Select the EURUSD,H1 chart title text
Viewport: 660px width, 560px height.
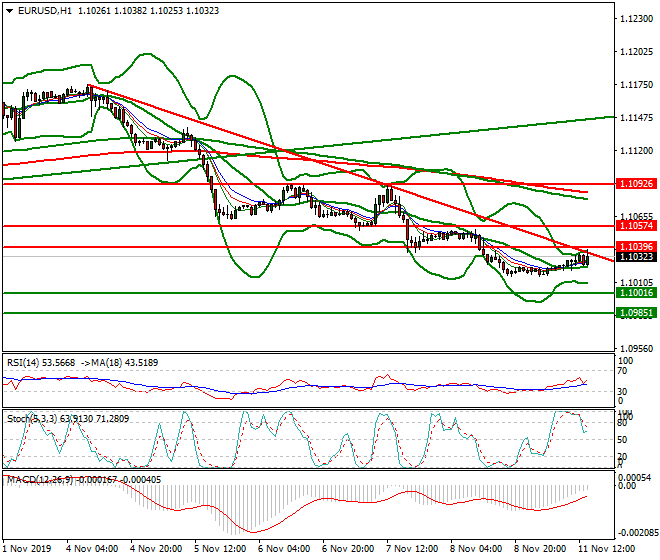coord(45,11)
